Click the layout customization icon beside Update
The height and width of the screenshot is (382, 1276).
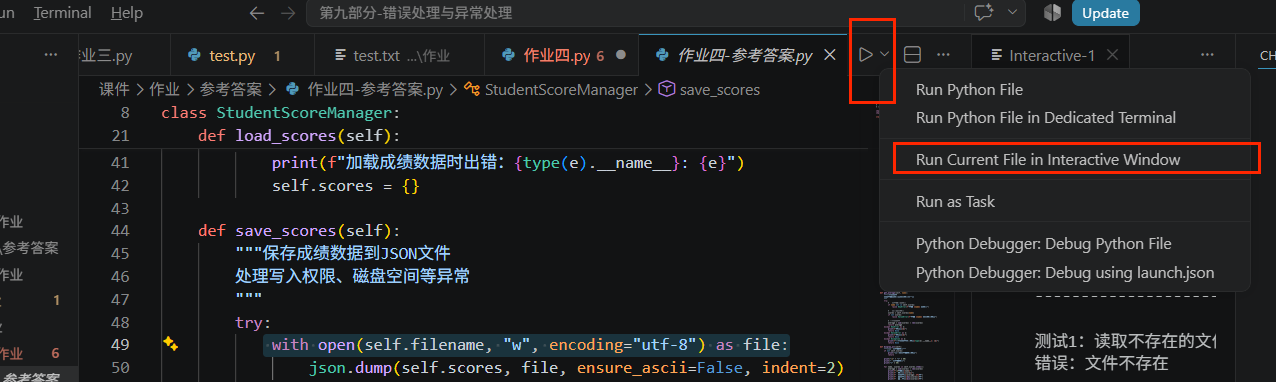[x=1051, y=13]
